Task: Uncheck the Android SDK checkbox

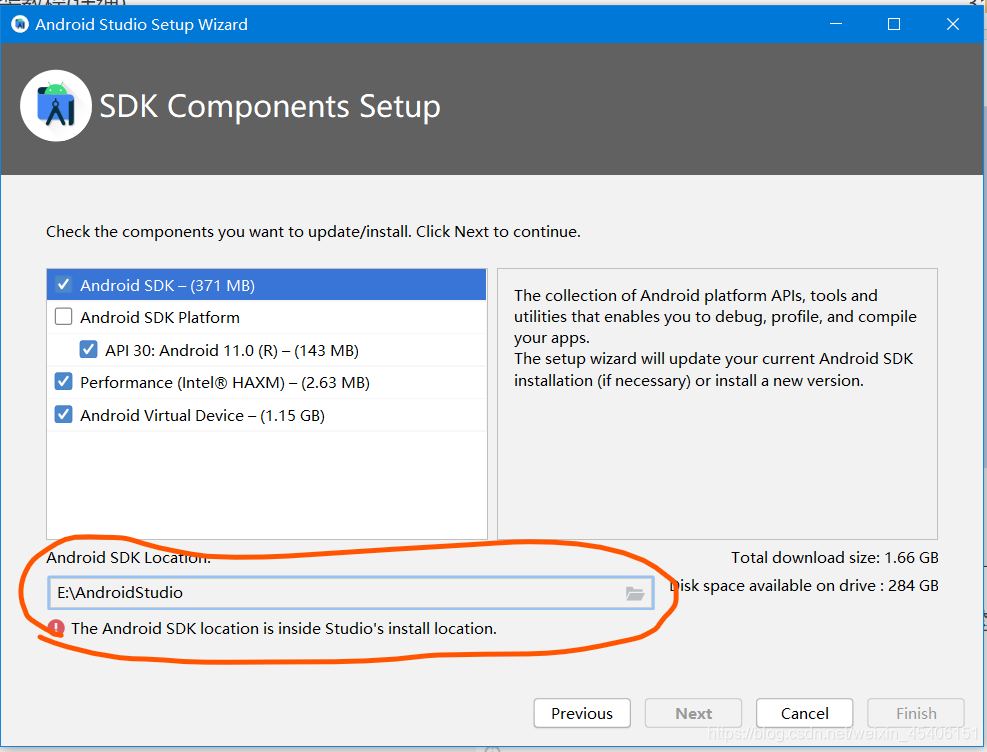Action: coord(64,285)
